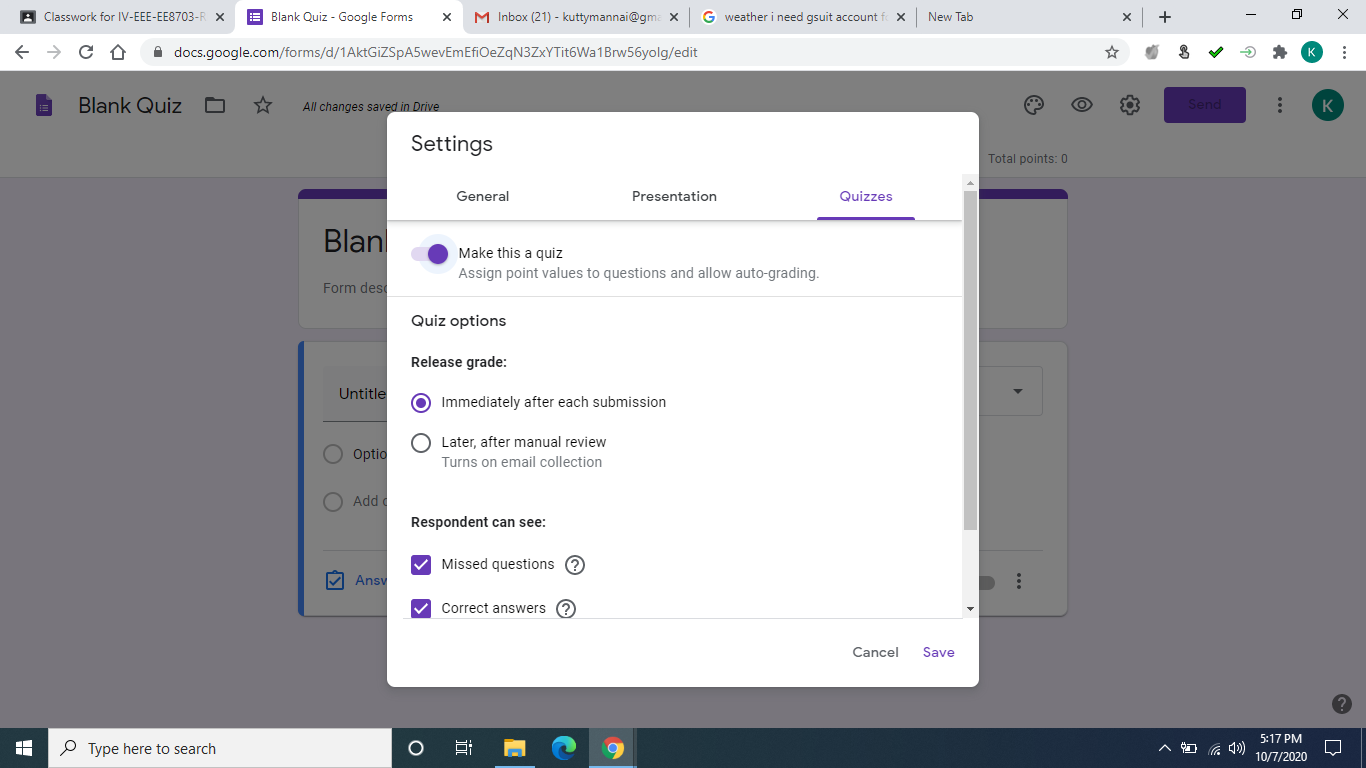Image resolution: width=1366 pixels, height=768 pixels.
Task: Click the settings scrollbar up arrow
Action: [x=970, y=183]
